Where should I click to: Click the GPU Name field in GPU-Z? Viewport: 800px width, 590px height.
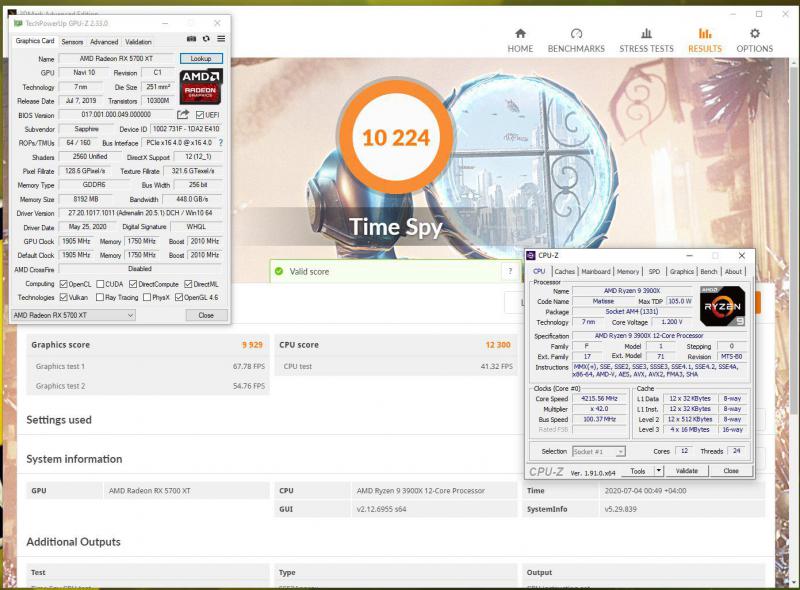coord(116,59)
